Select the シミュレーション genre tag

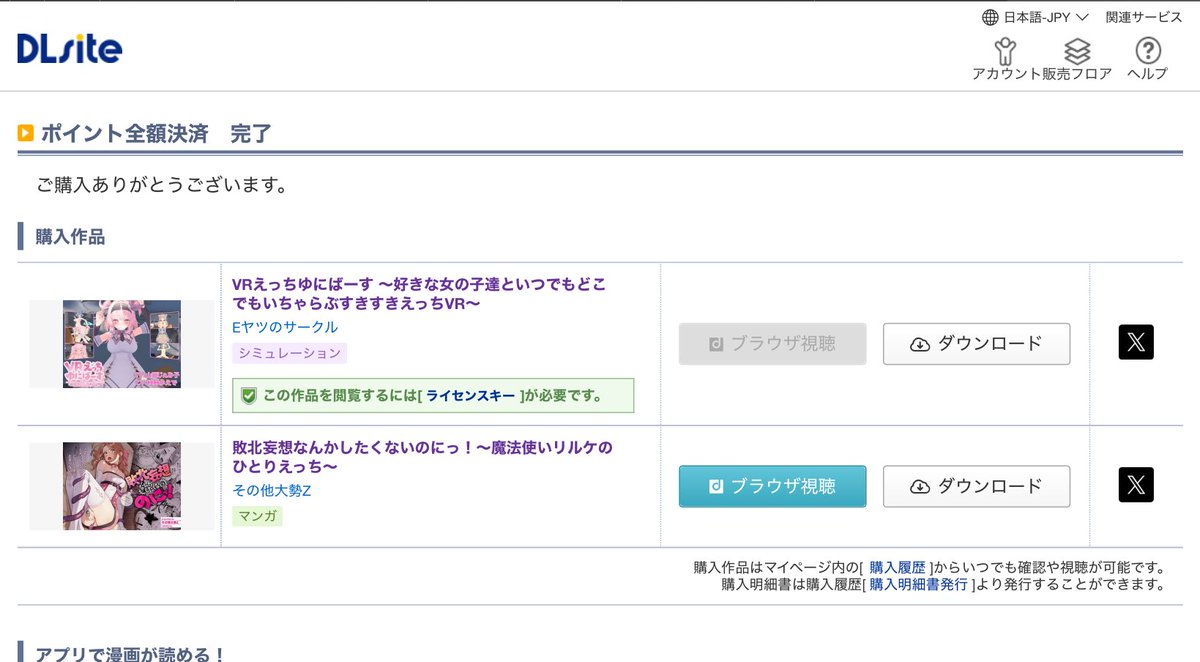coord(289,353)
